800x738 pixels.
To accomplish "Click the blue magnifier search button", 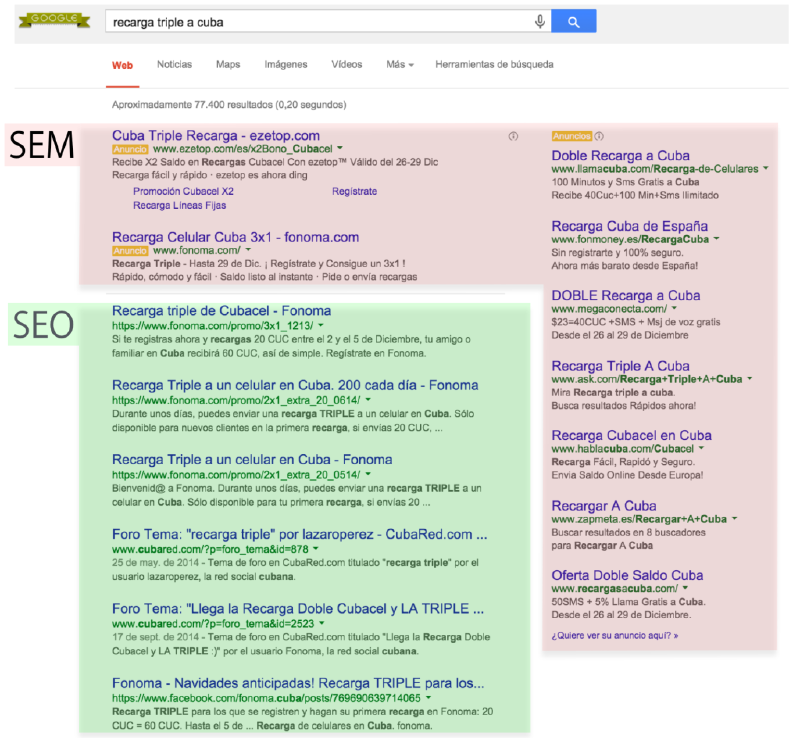I will click(x=573, y=21).
